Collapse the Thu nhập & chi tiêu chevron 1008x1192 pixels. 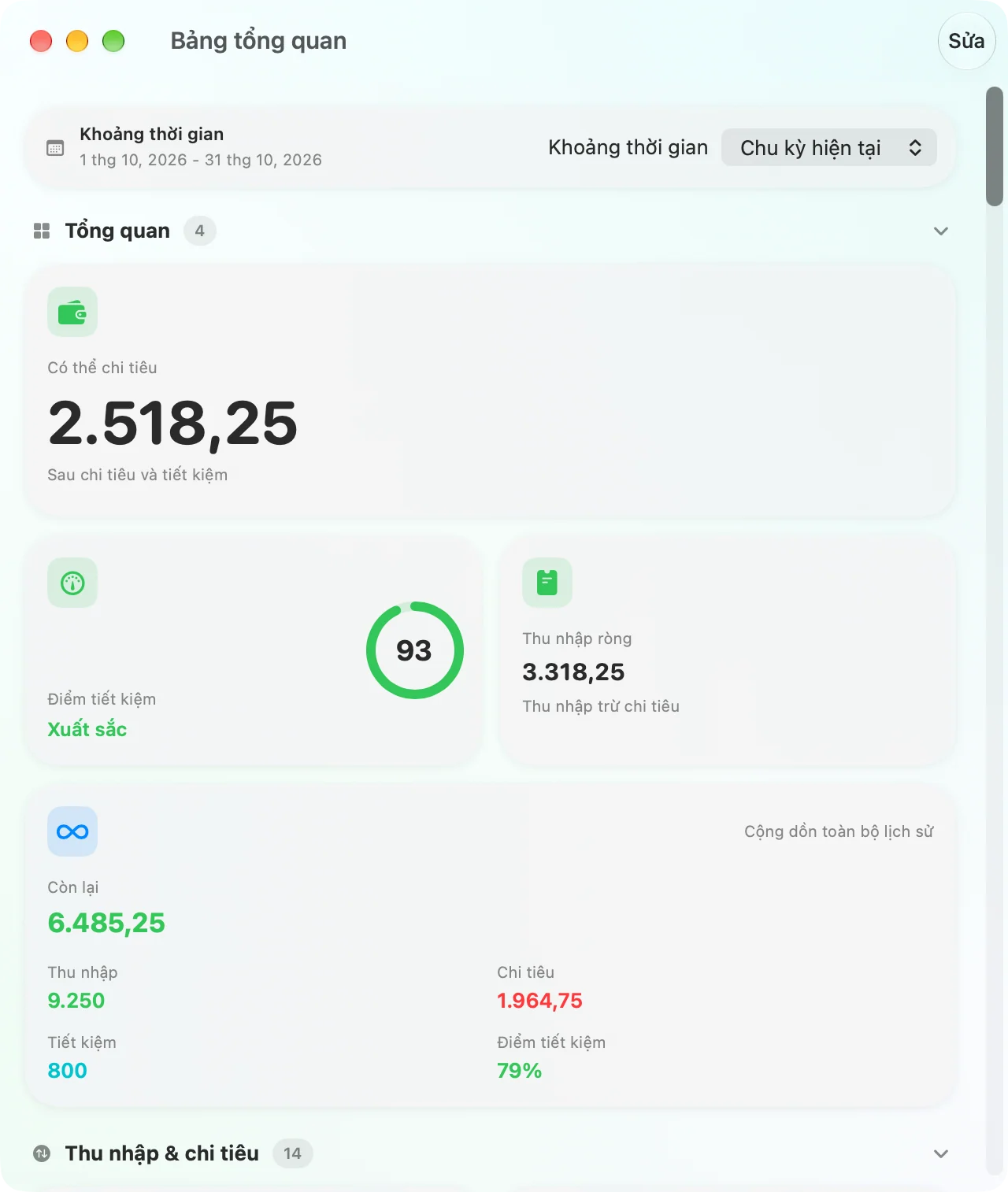940,1153
